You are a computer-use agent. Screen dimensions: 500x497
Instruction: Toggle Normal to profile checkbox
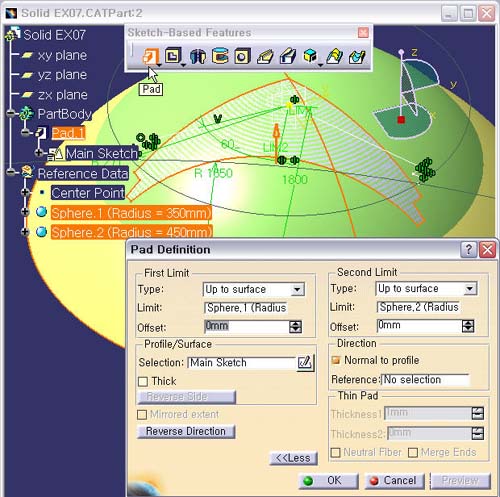[336, 360]
